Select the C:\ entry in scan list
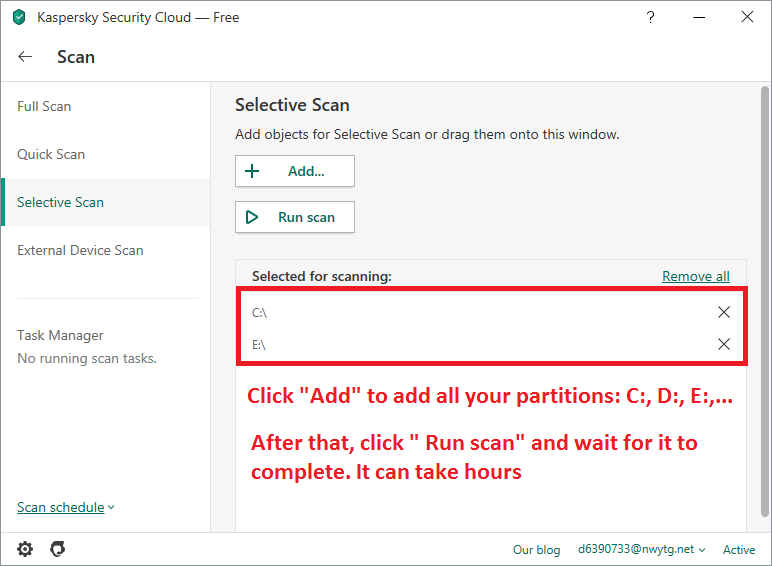Screen dimensions: 772x566 point(260,312)
